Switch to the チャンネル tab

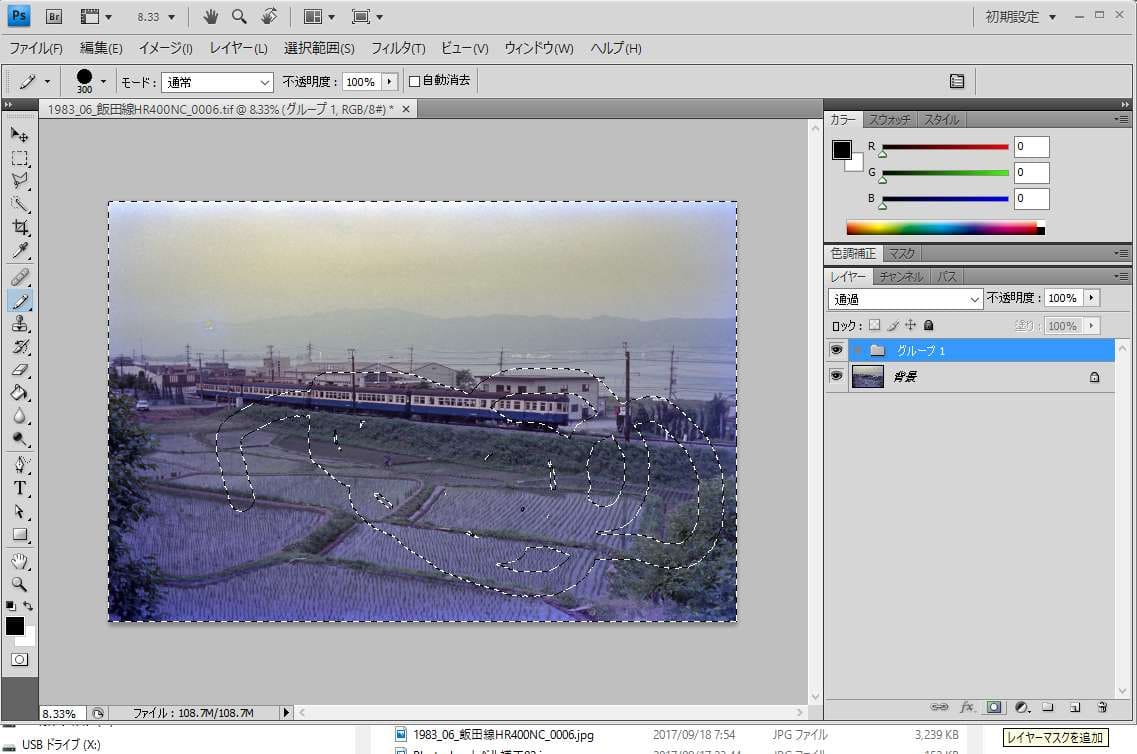(901, 277)
